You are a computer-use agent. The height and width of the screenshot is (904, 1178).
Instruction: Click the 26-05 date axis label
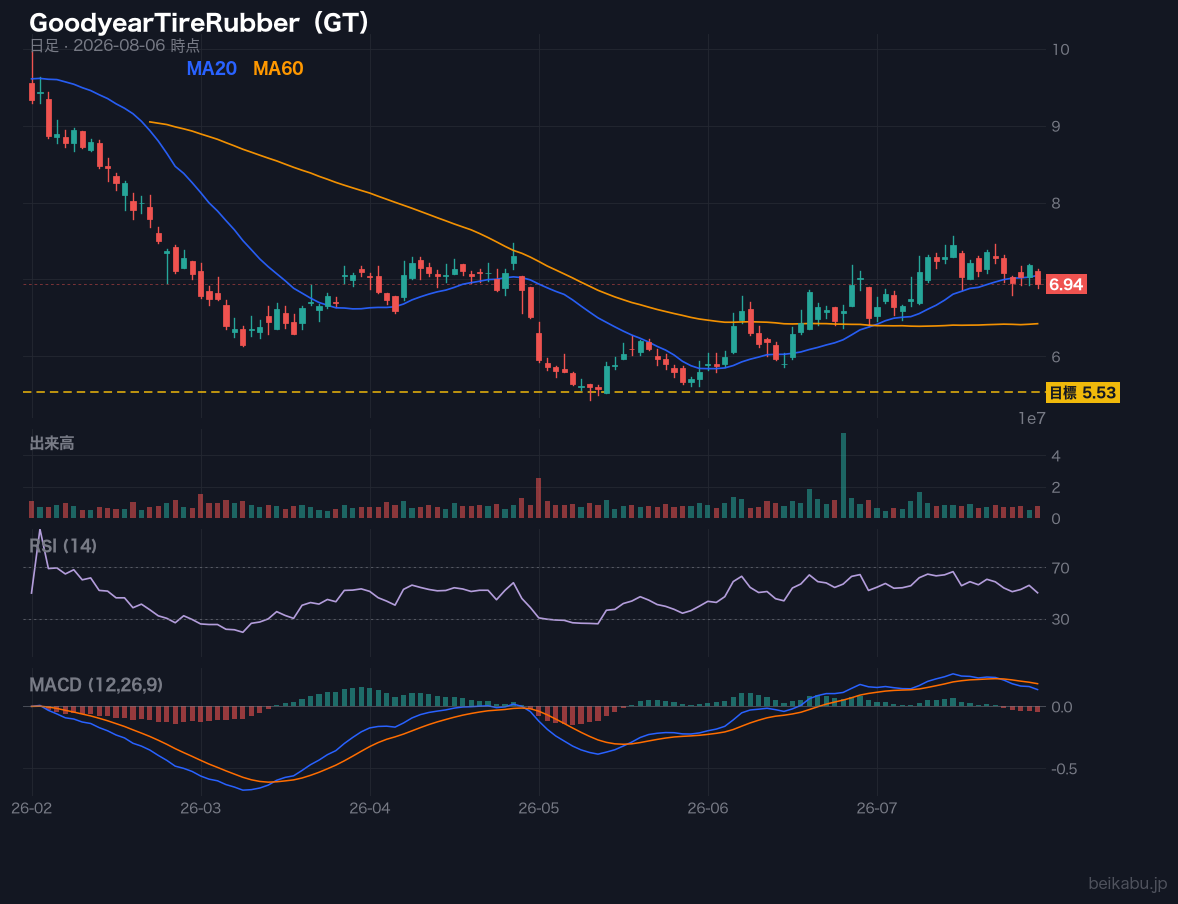coord(539,809)
